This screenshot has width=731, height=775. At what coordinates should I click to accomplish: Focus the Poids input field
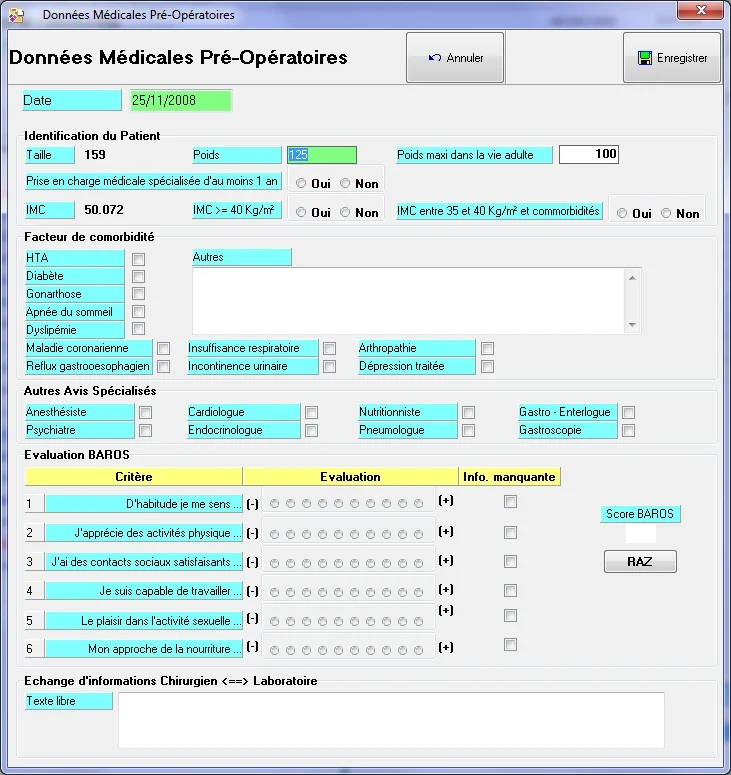click(x=322, y=155)
